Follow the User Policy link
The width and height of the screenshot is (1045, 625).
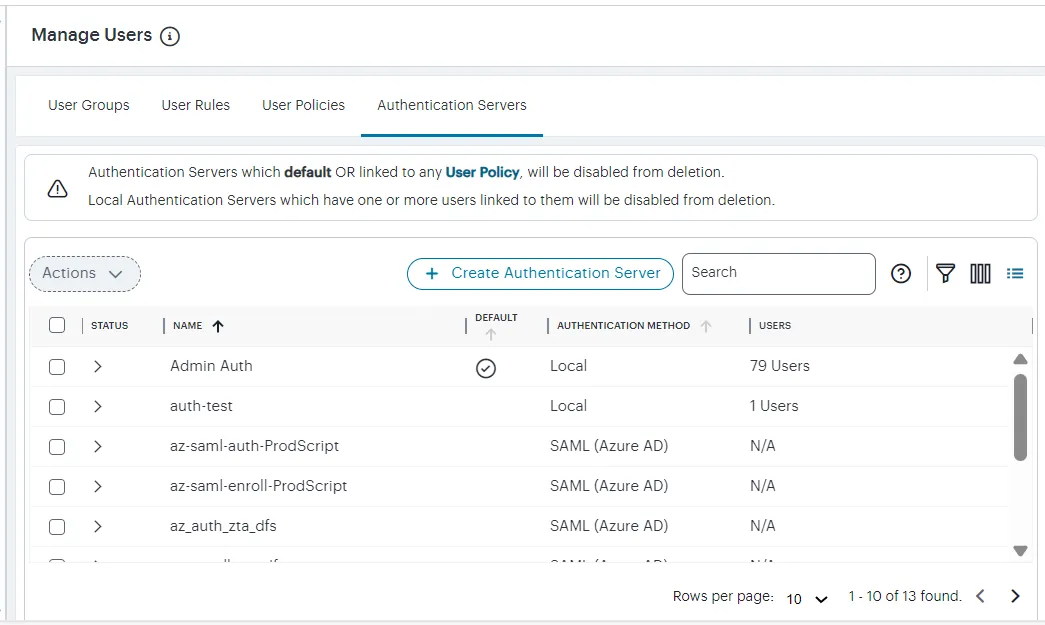point(483,172)
